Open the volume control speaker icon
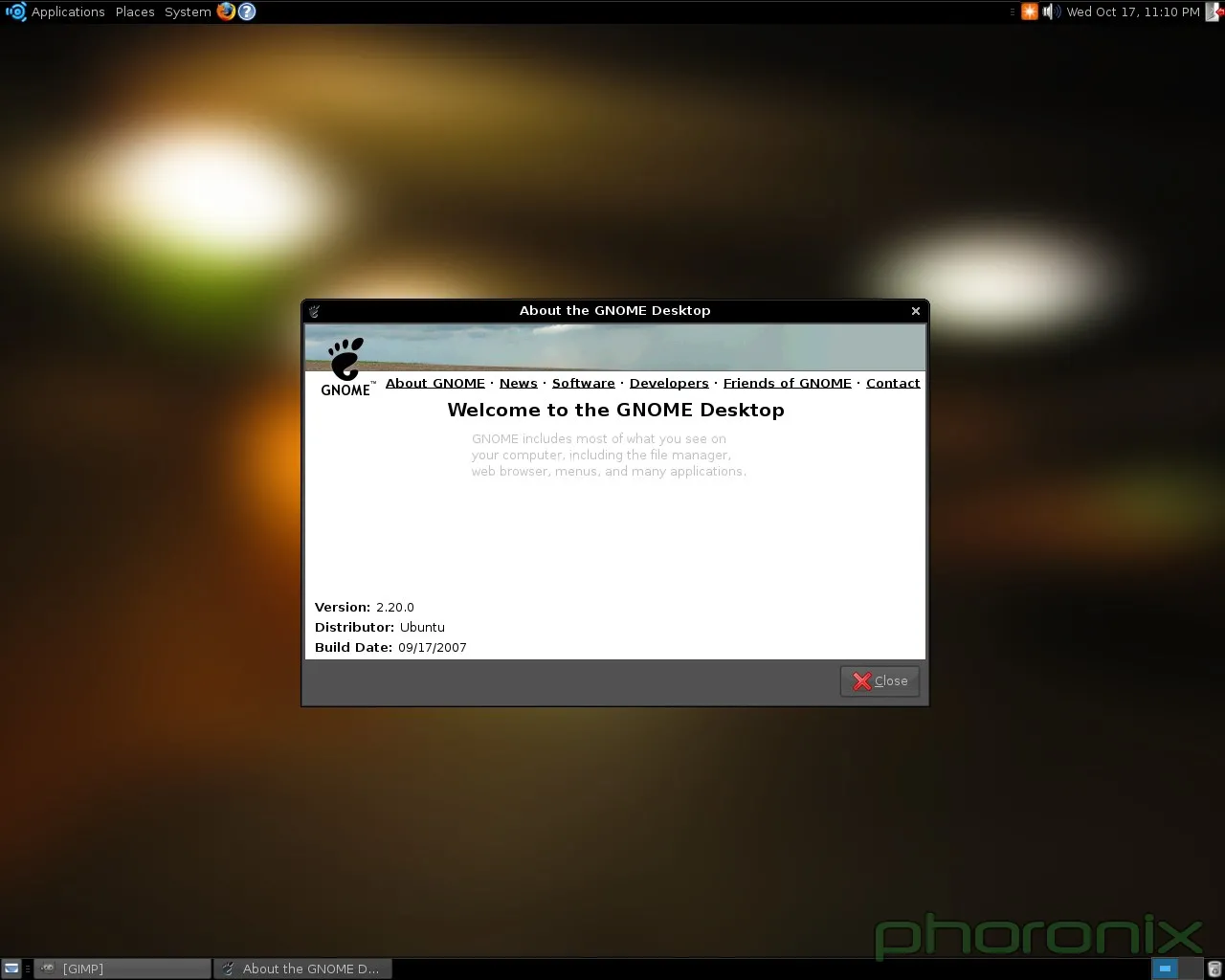 point(1050,11)
